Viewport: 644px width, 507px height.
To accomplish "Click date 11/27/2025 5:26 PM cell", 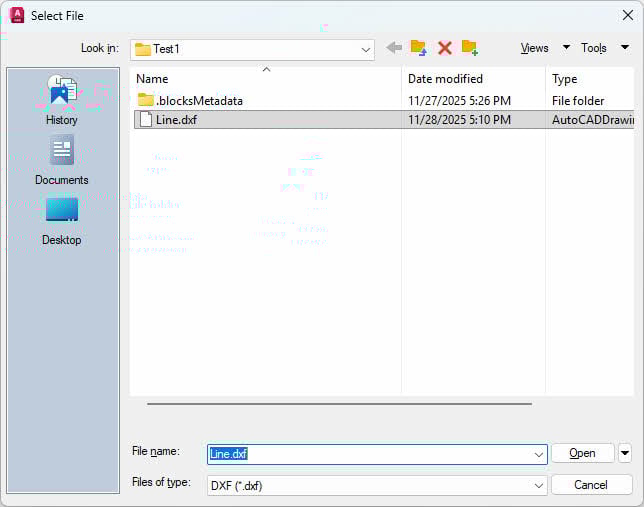I will click(x=459, y=101).
